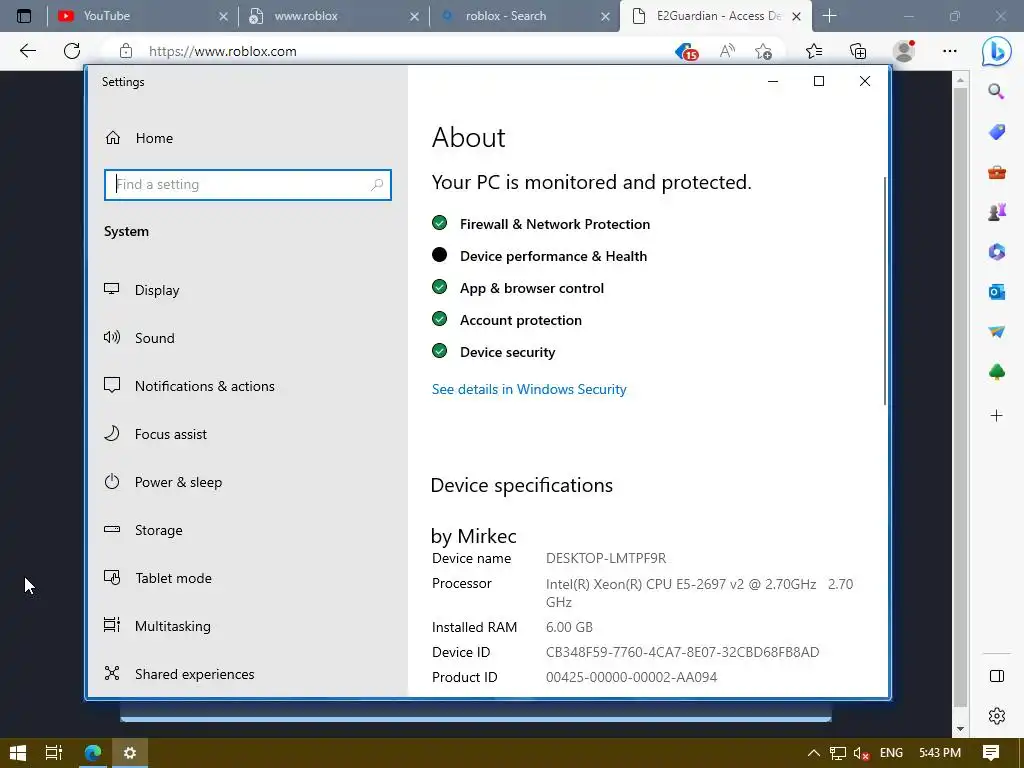Switch to the roblox - Search tab
This screenshot has width=1024, height=768.
coord(524,16)
